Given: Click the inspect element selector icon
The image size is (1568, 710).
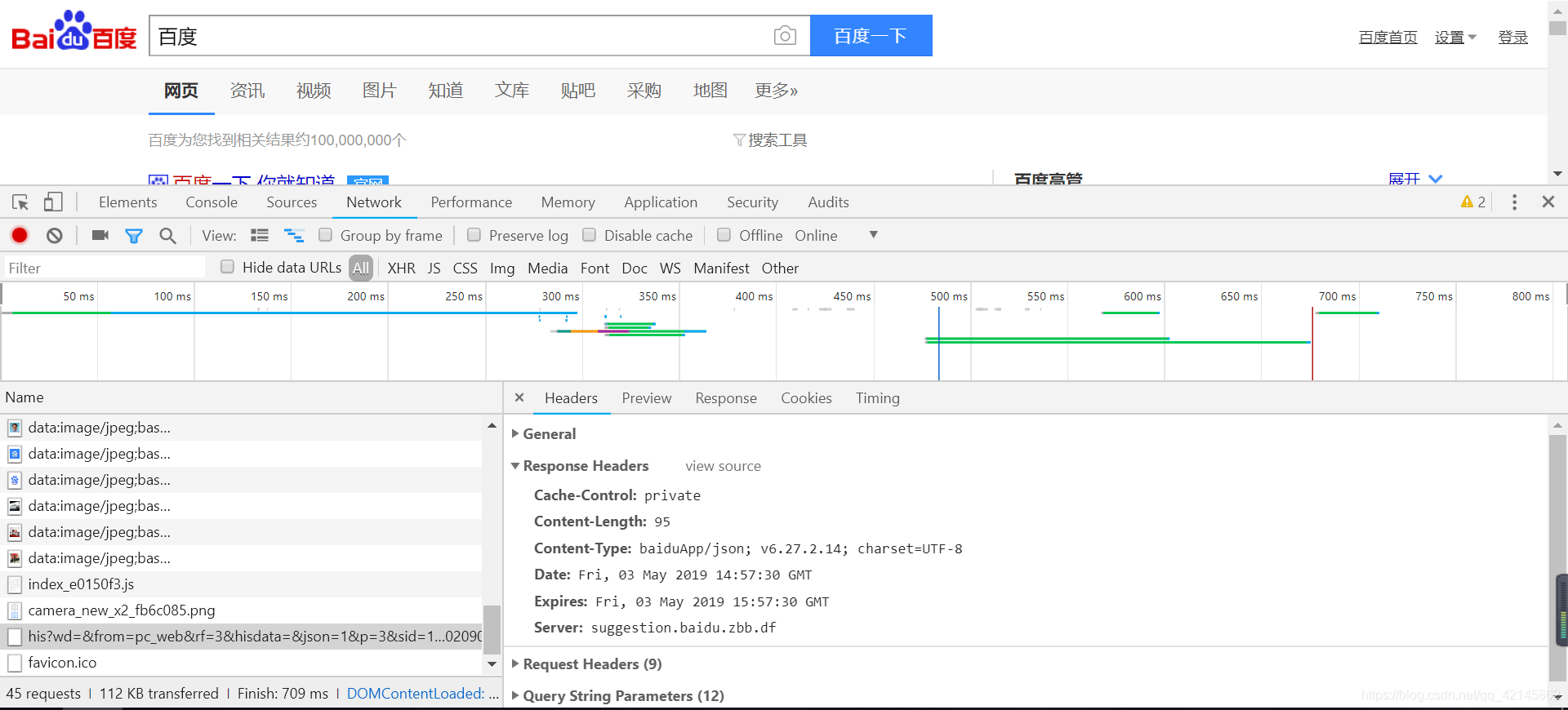Looking at the screenshot, I should tap(20, 202).
